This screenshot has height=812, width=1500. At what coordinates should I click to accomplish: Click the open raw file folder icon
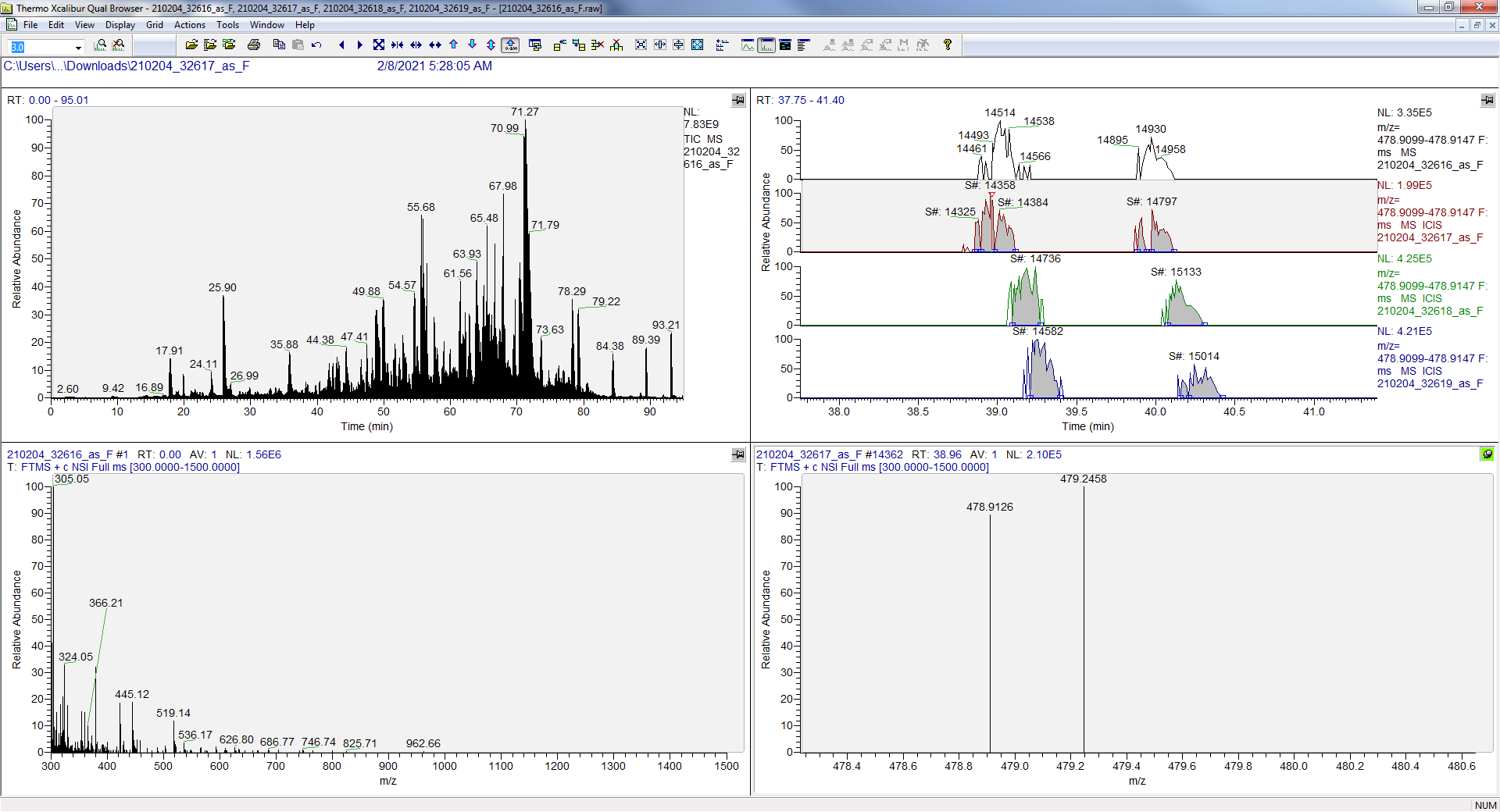click(x=191, y=45)
